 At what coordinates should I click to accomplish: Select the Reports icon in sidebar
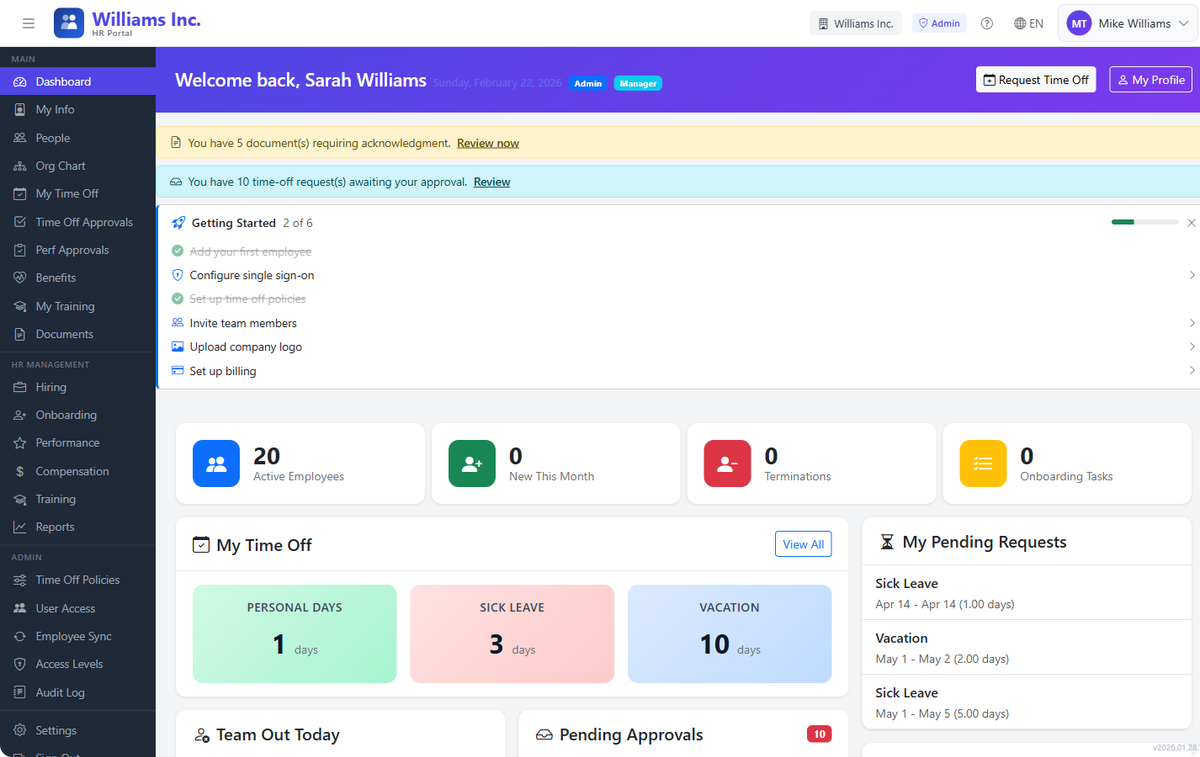pyautogui.click(x=21, y=526)
